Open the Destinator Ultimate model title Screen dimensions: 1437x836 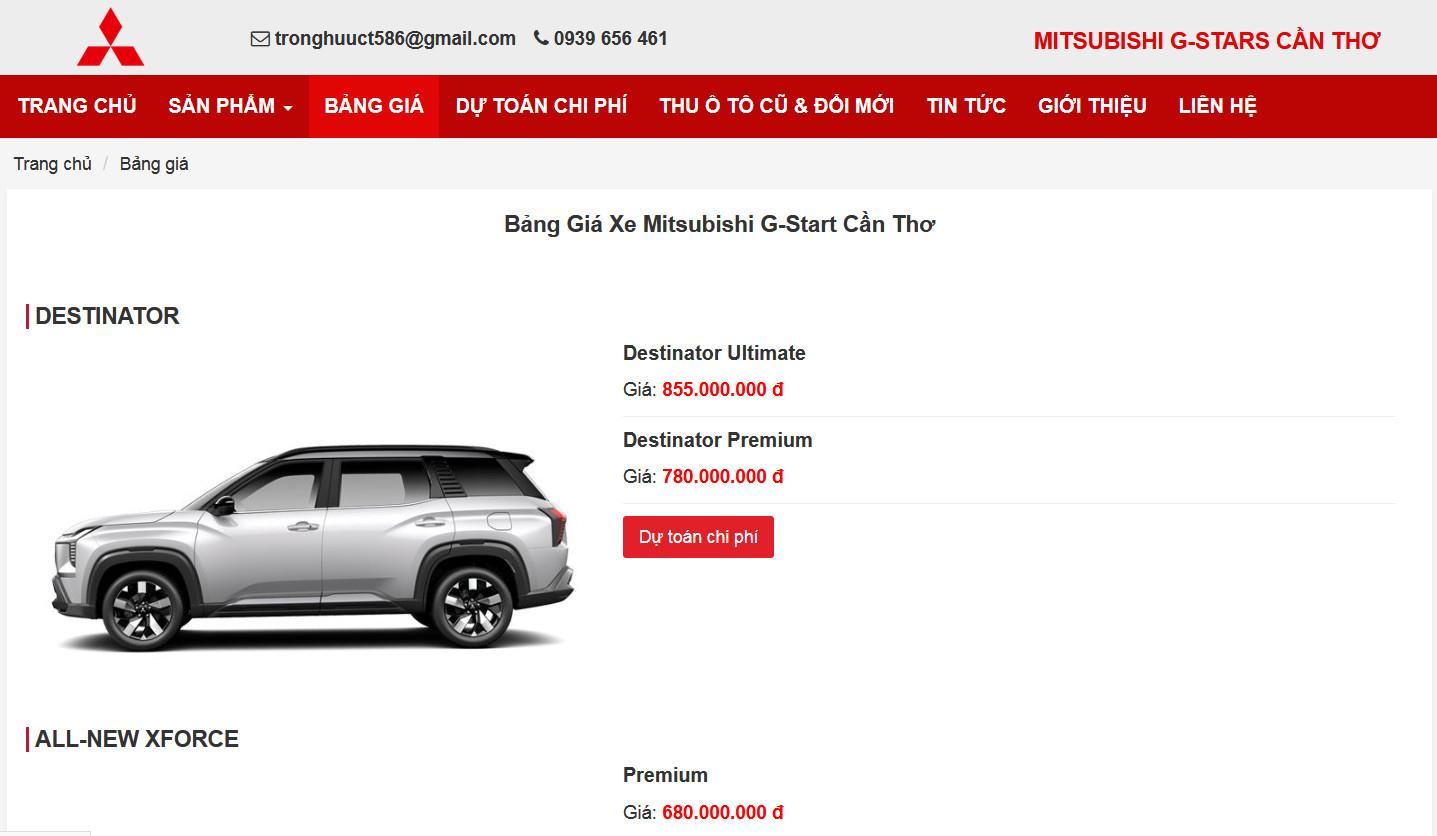714,353
